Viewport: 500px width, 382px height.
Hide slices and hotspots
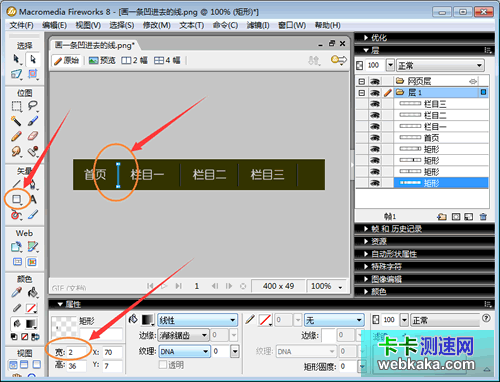coord(17,262)
